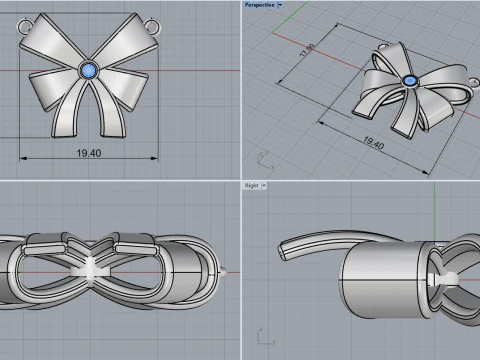
Task: Select the 19.40 dimension text in Perspective viewport
Action: pos(373,143)
